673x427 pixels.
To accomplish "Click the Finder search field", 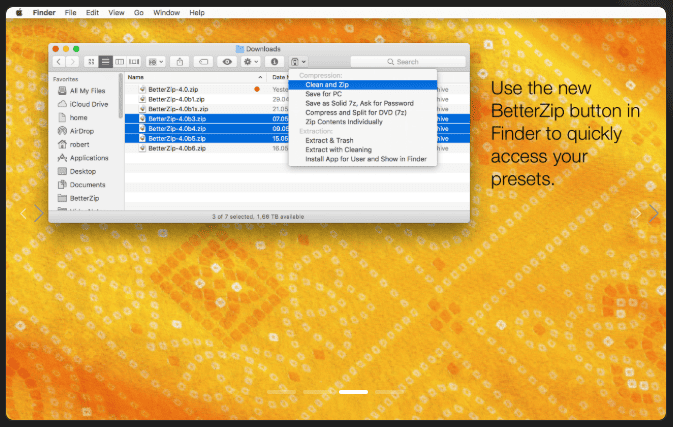I will 408,62.
